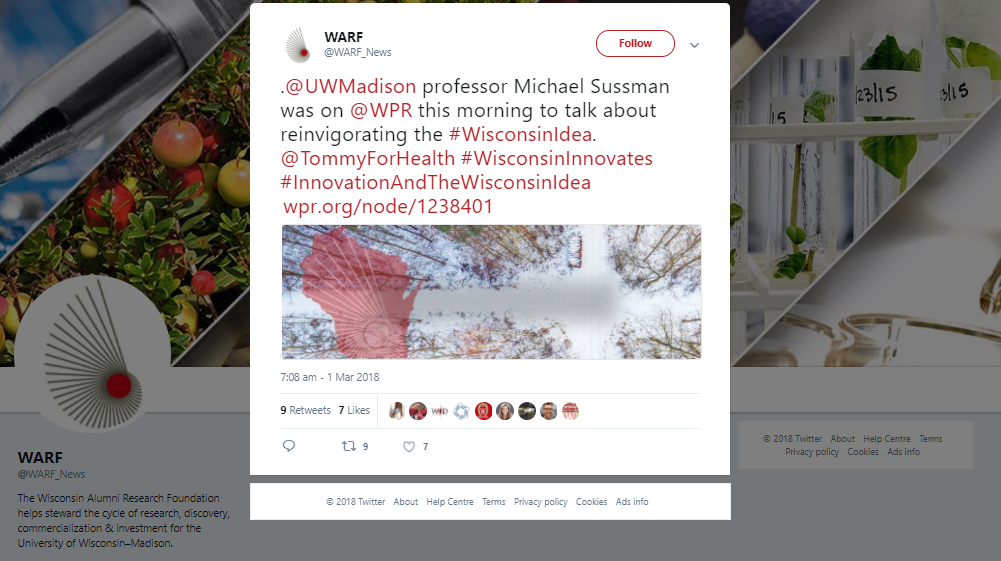The image size is (1001, 561).
Task: Open wpr.org/node/1238401 link
Action: pos(388,206)
